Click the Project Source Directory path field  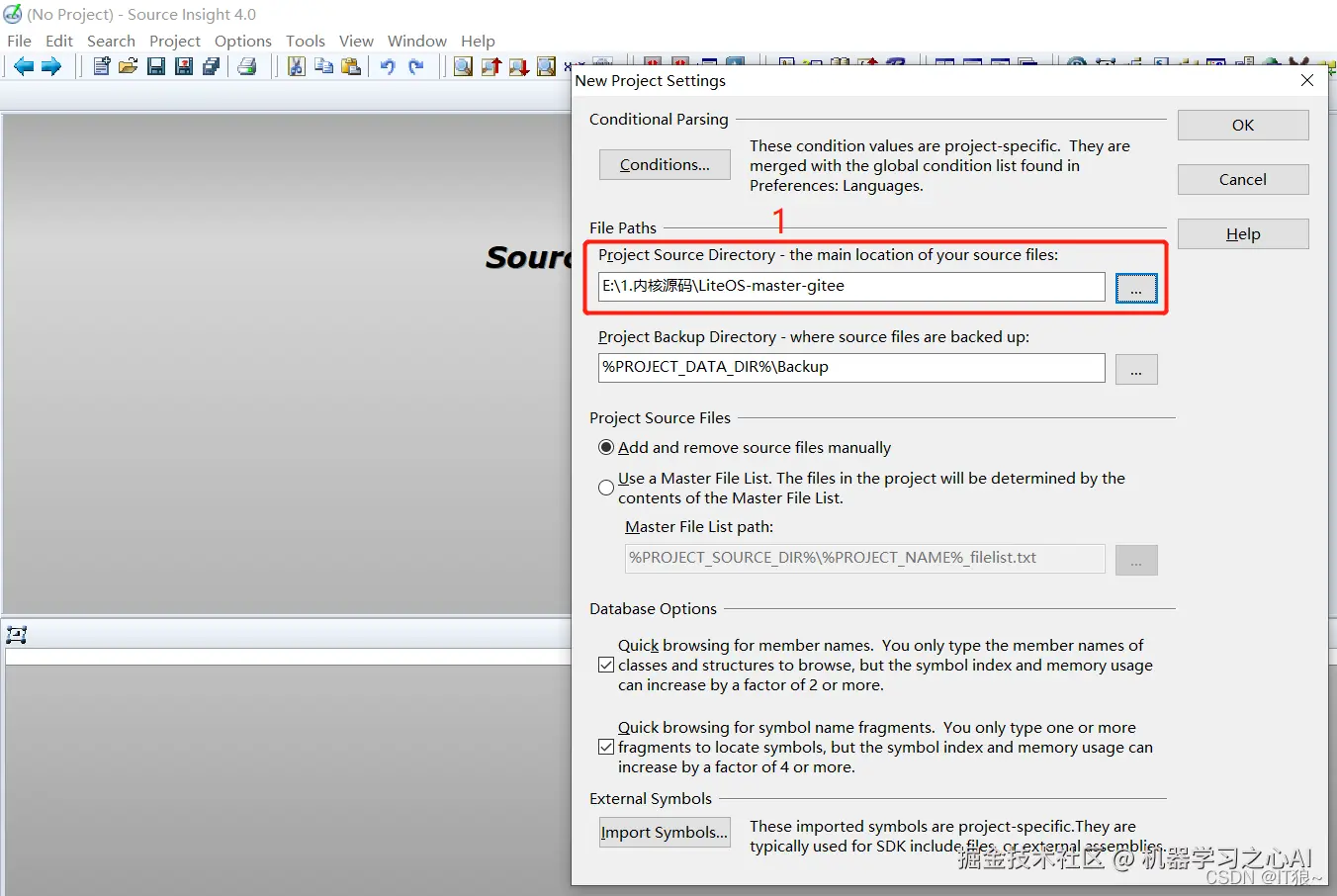851,286
